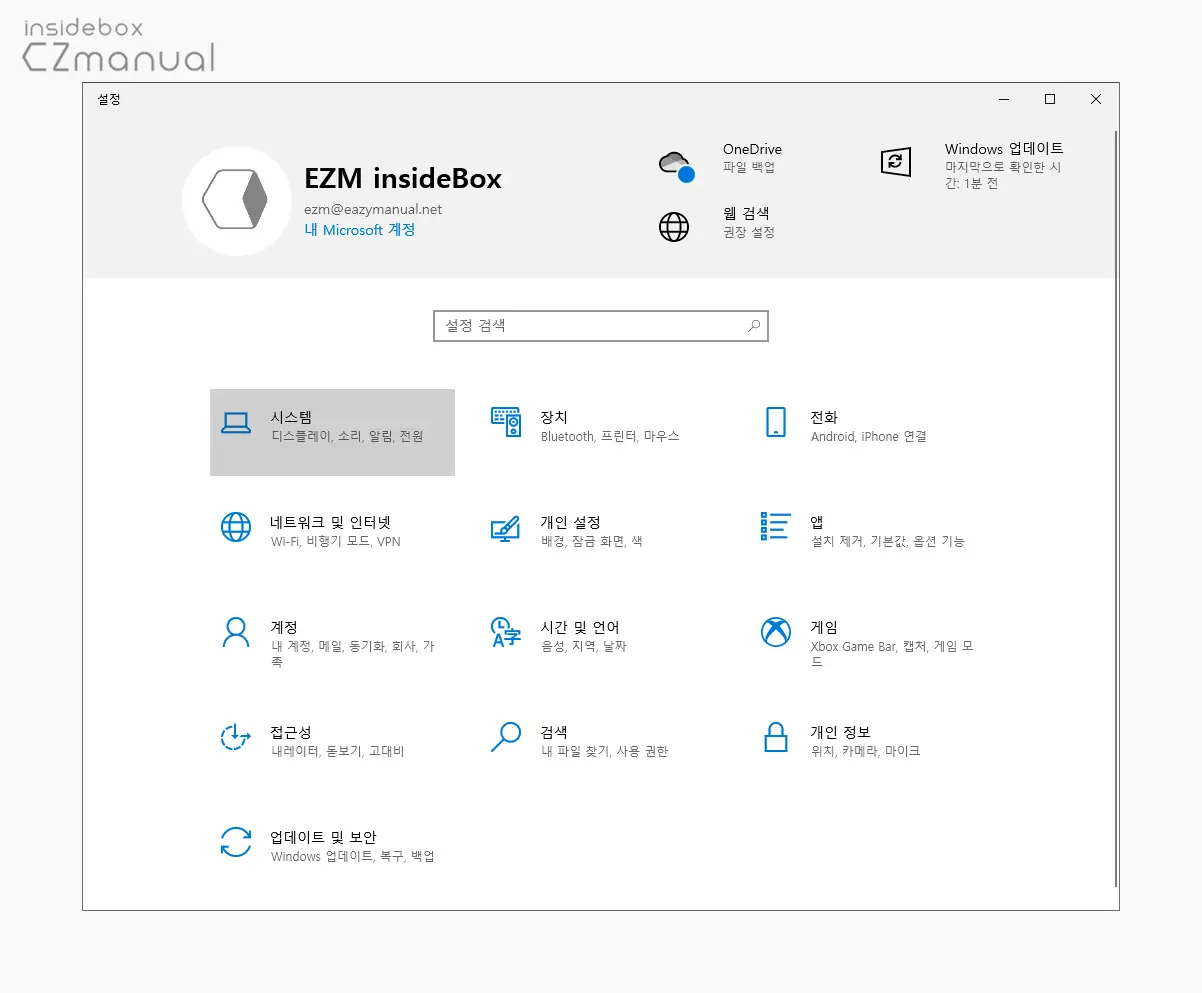Click 음성, 지역, 날짜 description
Image resolution: width=1202 pixels, height=993 pixels.
coord(583,647)
